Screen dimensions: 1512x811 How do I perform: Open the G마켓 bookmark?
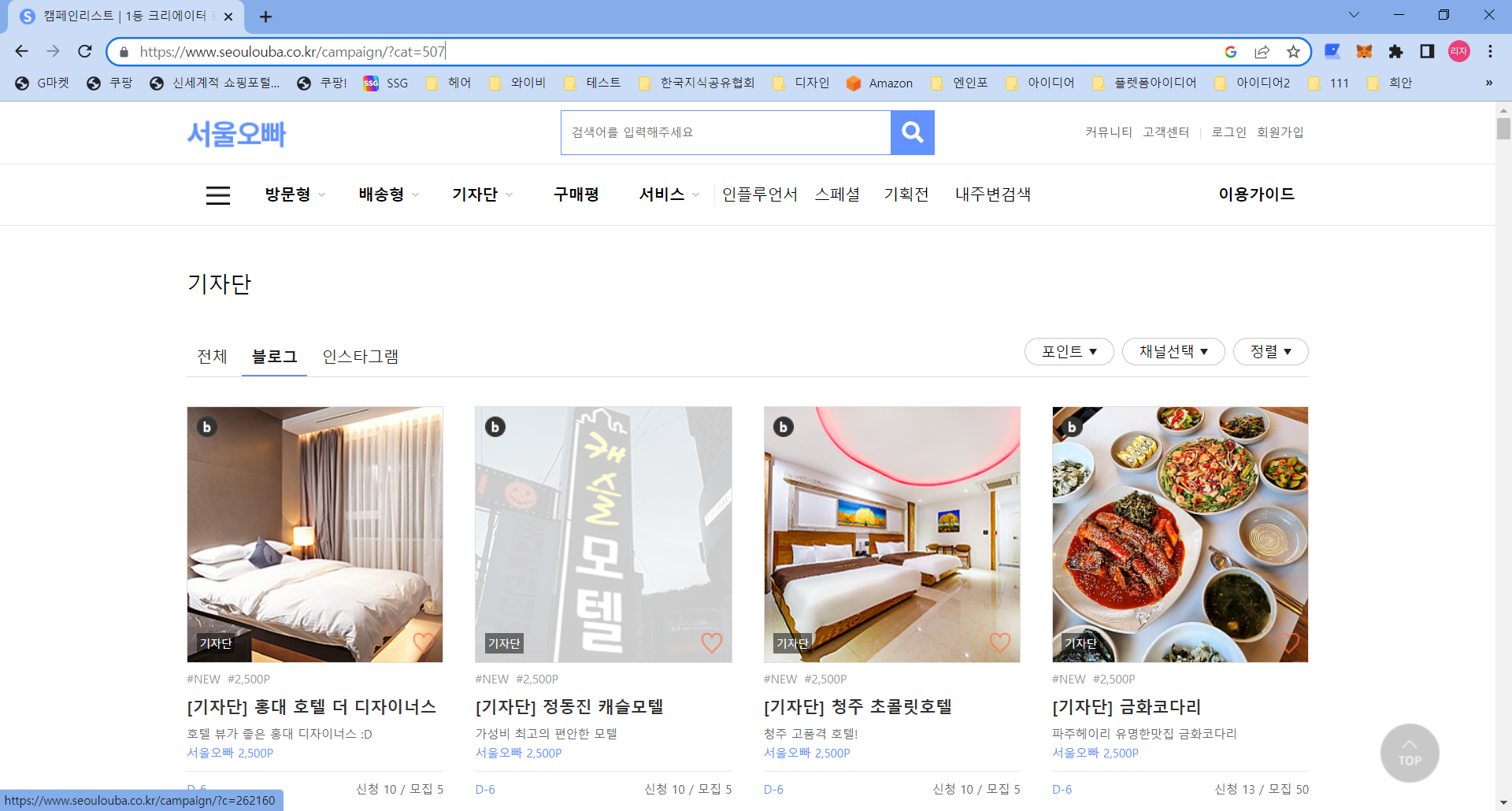coord(43,83)
